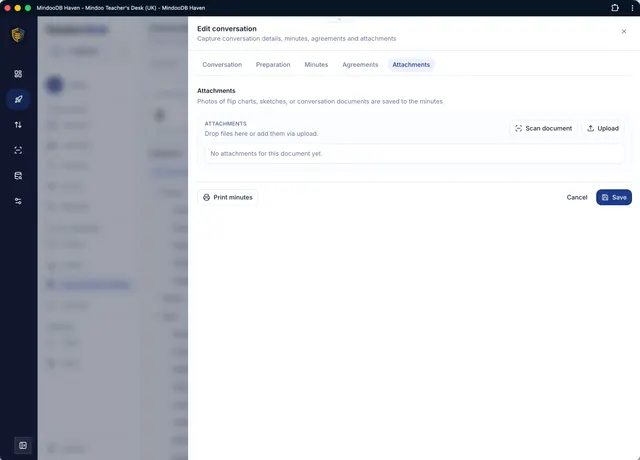
Task: Switch to the Conversation tab
Action: [222, 64]
